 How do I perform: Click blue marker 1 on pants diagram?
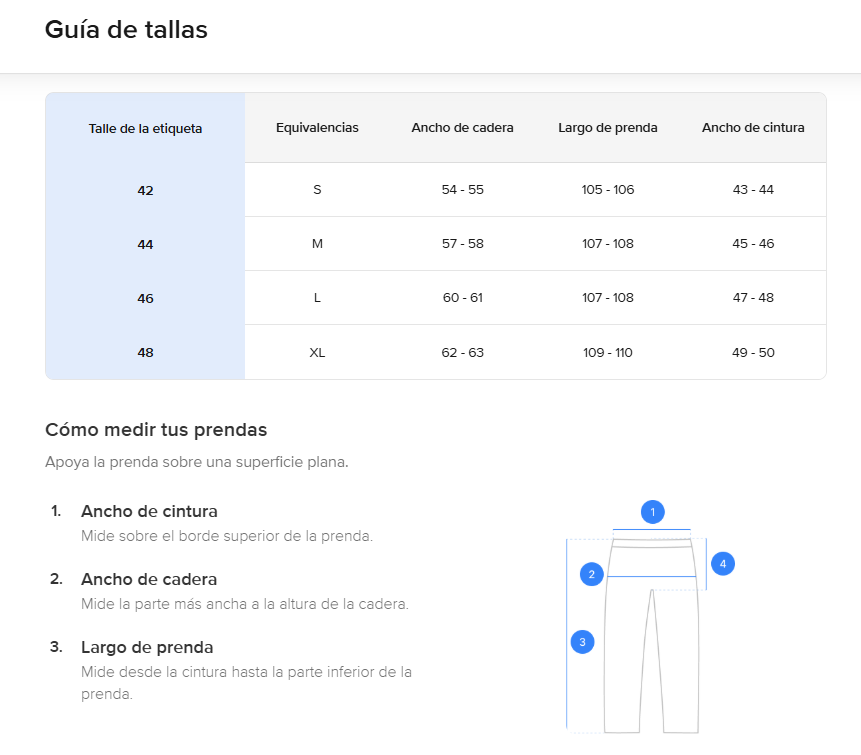click(653, 512)
